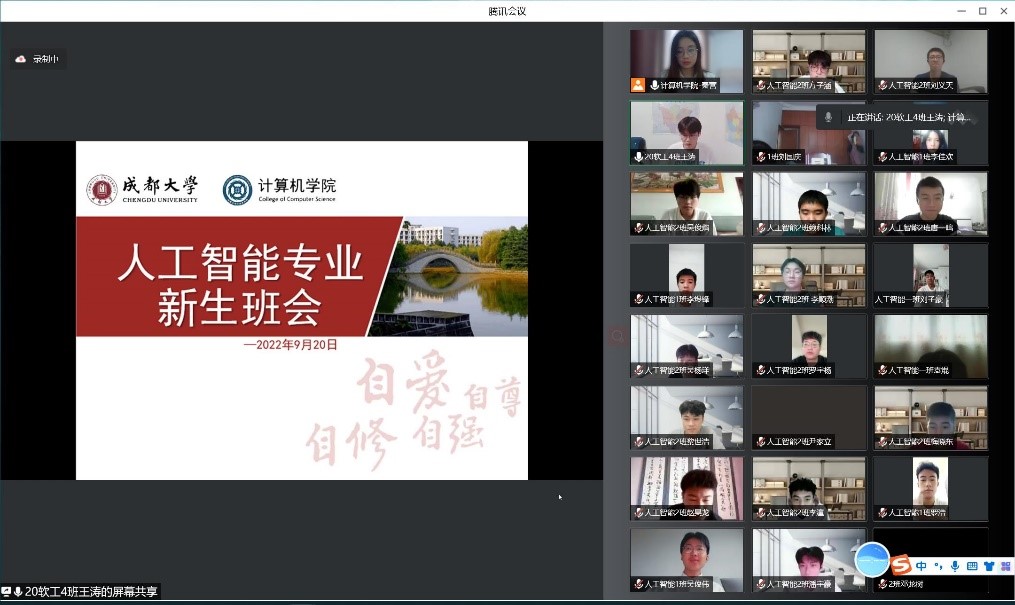Open the Sogou soft keyboard icon
Image resolution: width=1015 pixels, height=605 pixels.
(972, 566)
